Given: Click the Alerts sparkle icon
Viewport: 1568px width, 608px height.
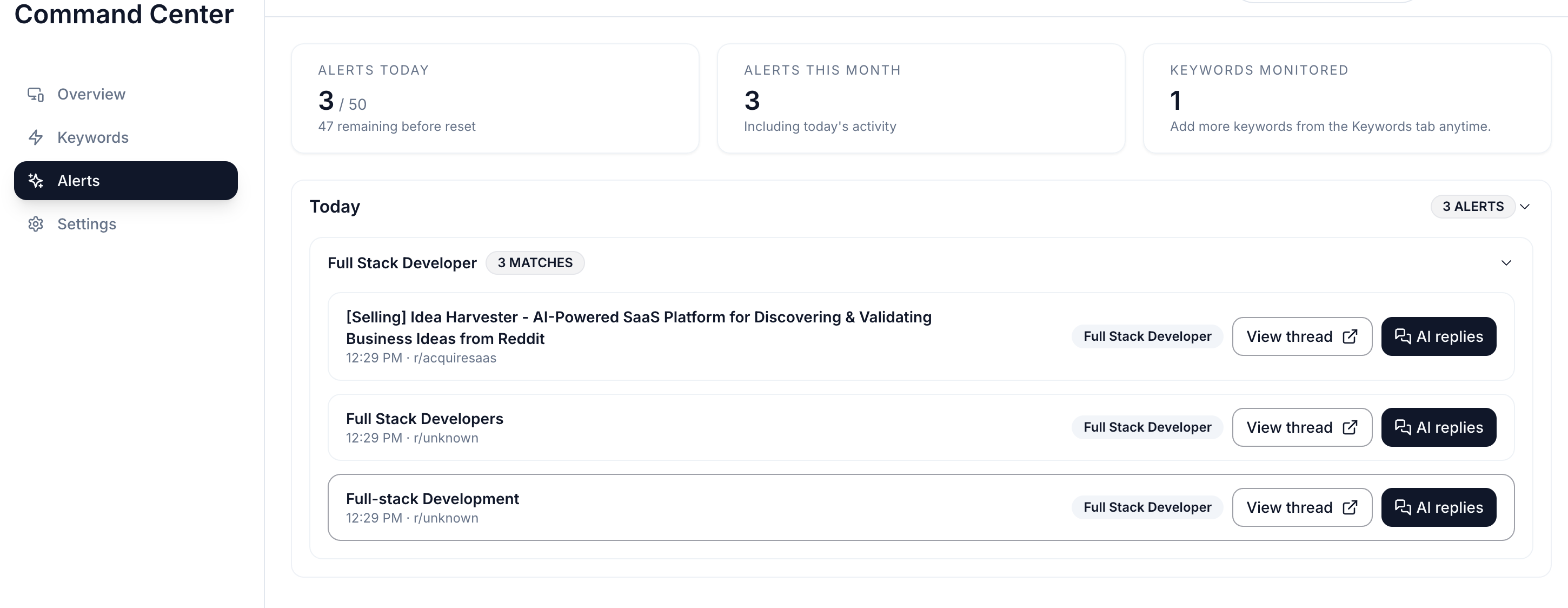Looking at the screenshot, I should [x=35, y=181].
